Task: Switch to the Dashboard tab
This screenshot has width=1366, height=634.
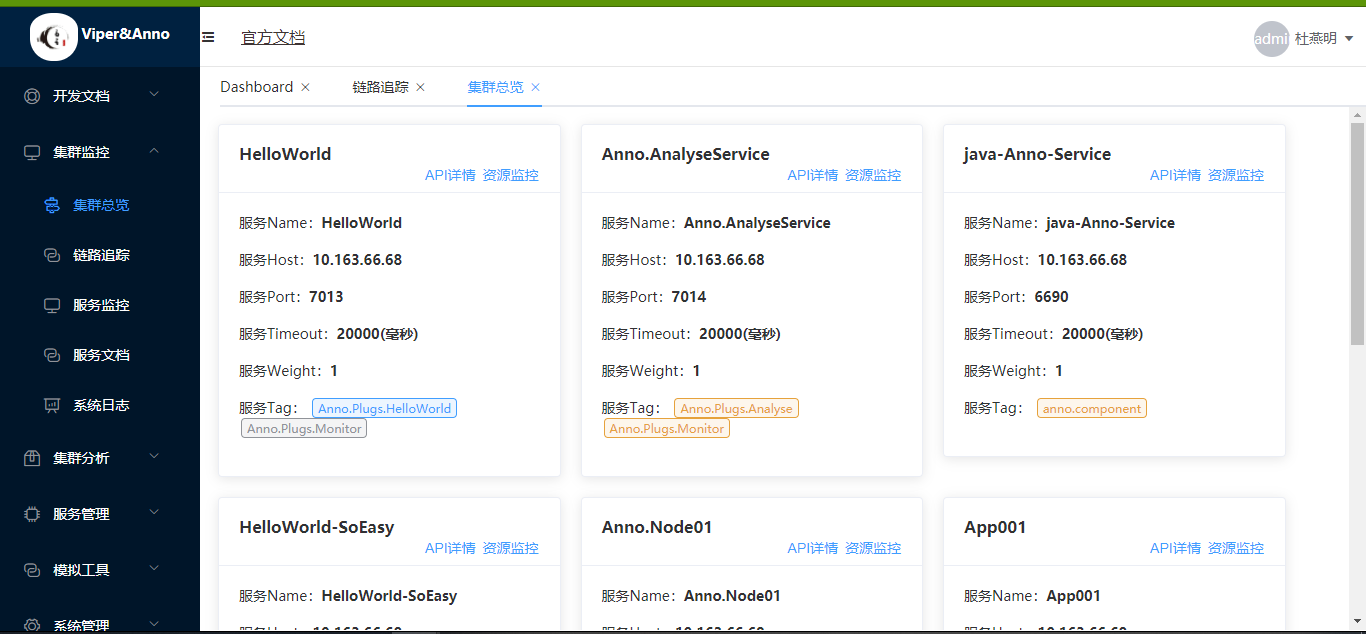Action: coord(257,87)
